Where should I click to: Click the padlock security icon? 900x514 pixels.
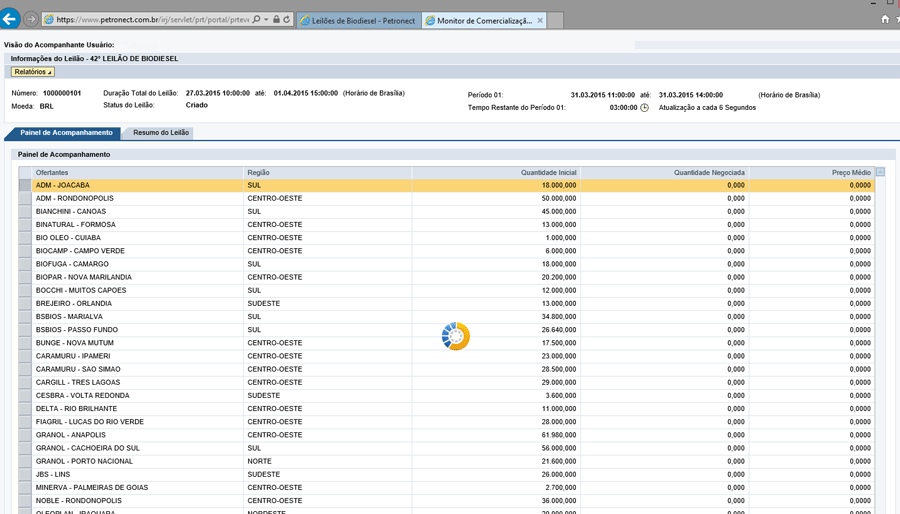coord(277,20)
